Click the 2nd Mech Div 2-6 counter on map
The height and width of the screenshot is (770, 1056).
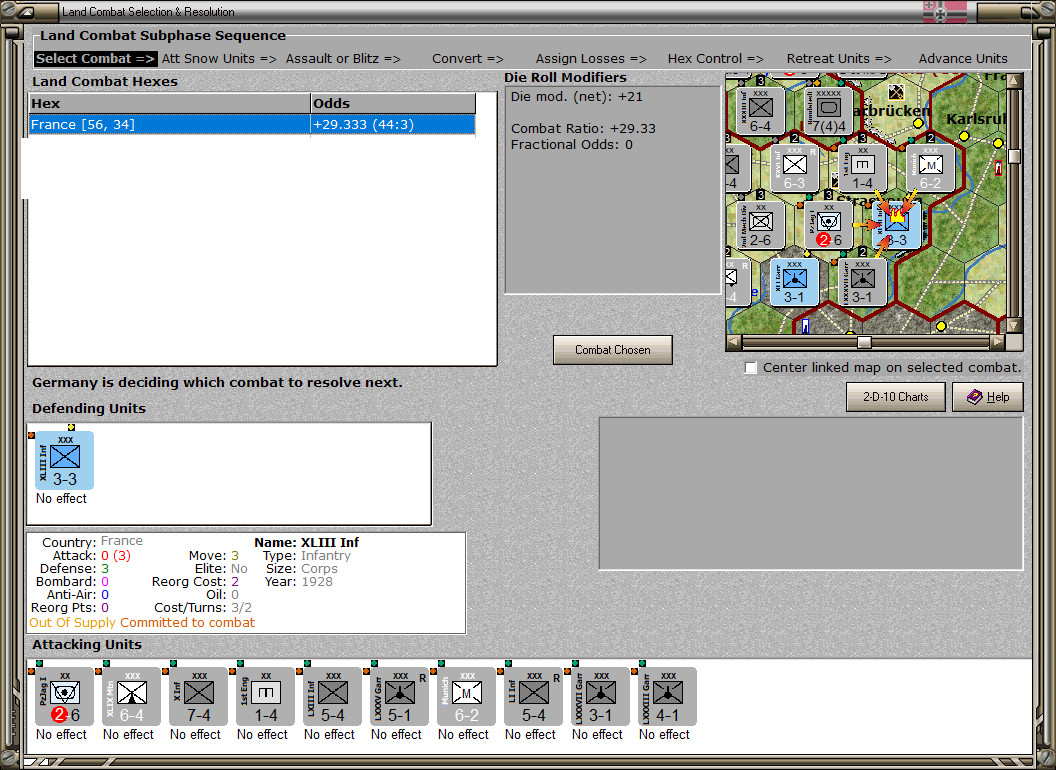[x=760, y=225]
